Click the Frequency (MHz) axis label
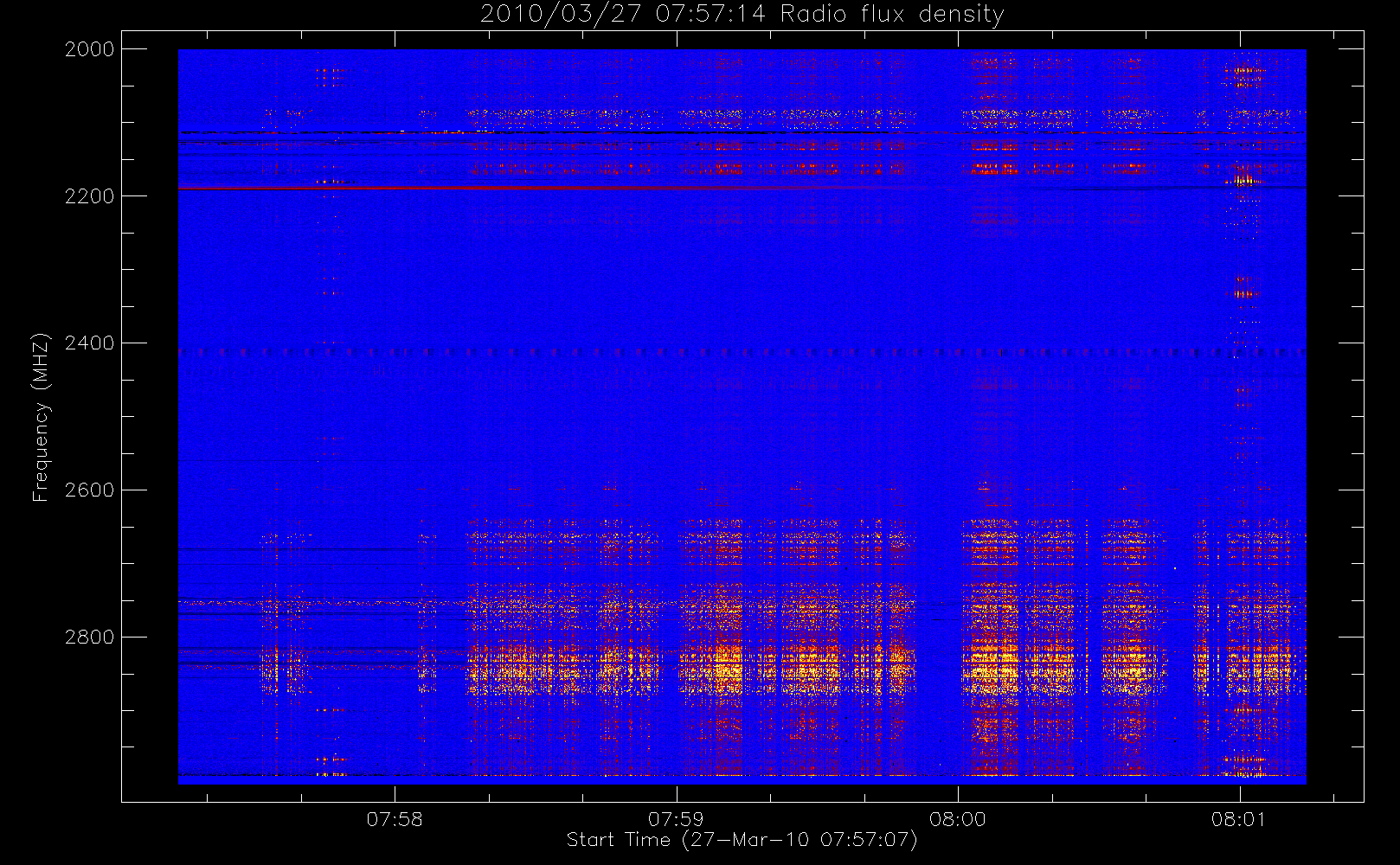The image size is (1400, 865). [40, 417]
